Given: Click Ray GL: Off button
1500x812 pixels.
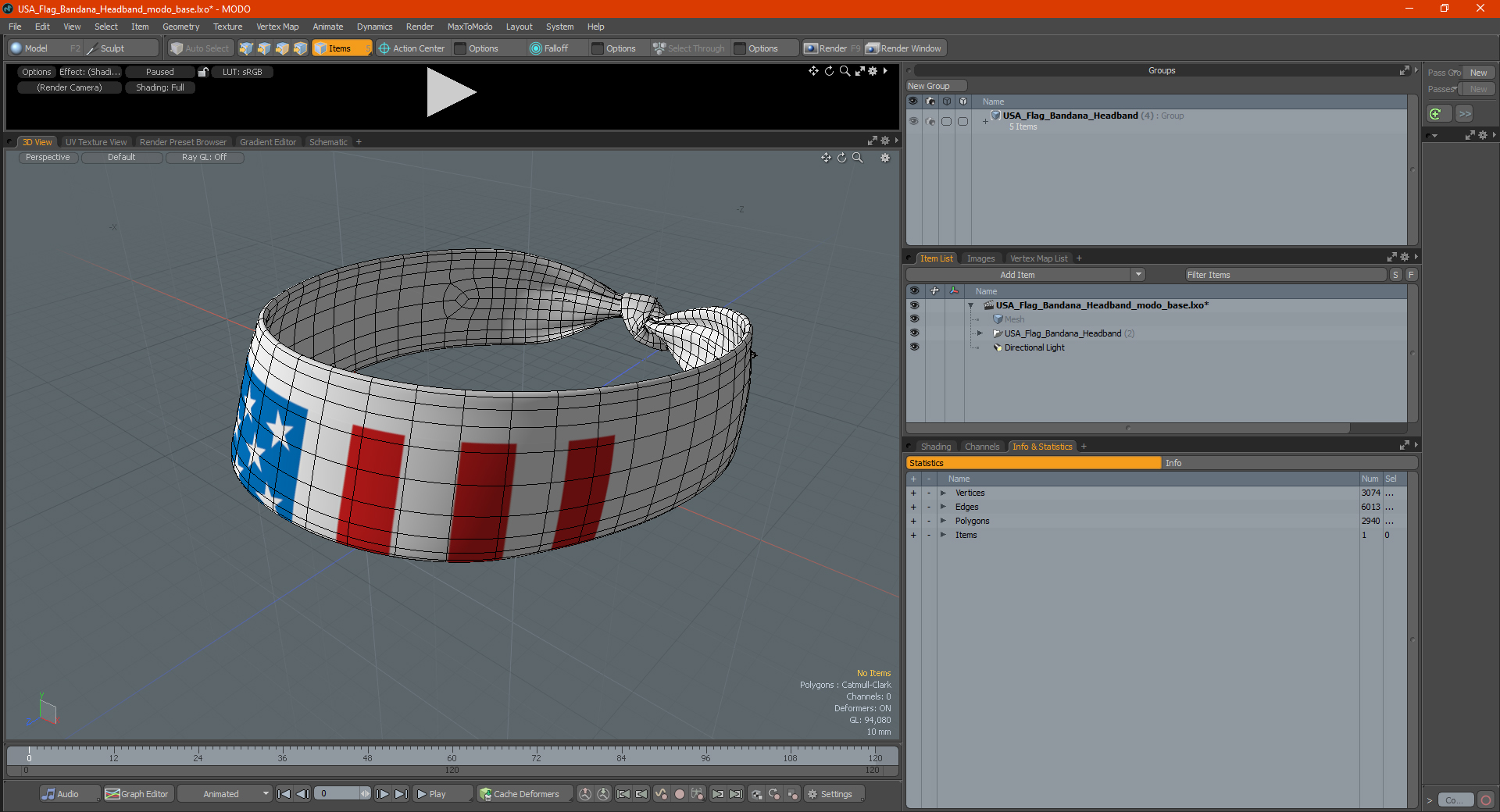Looking at the screenshot, I should 204,158.
